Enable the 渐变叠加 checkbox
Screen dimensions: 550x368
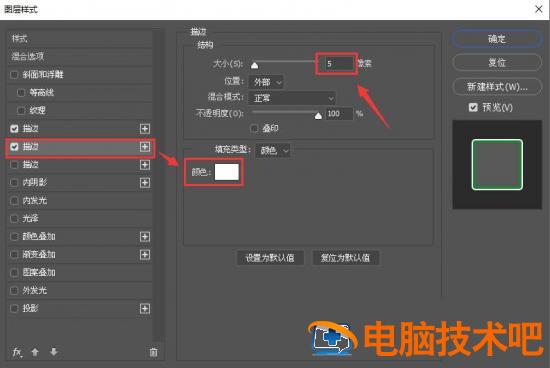click(14, 254)
